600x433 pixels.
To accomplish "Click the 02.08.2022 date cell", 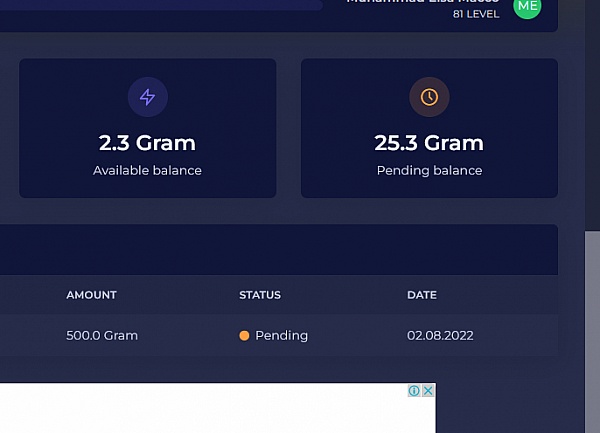I will [440, 335].
